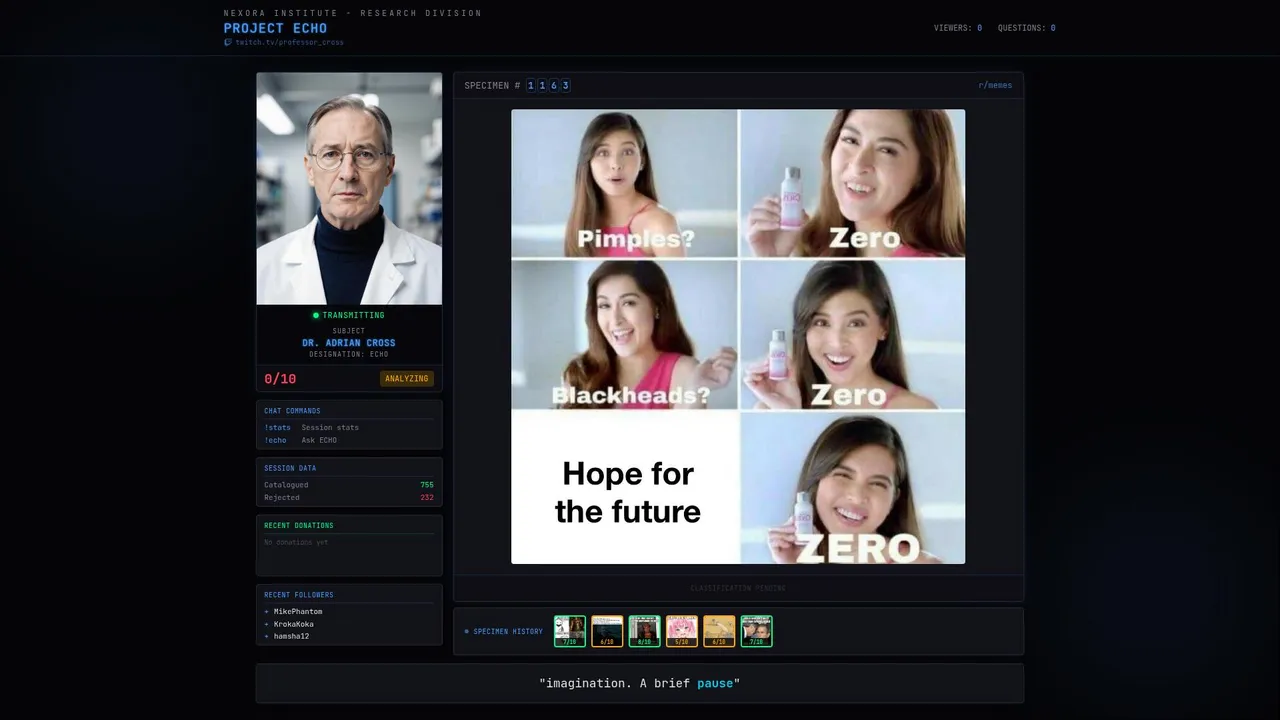Click the Catalogued count 755
Viewport: 1280px width, 720px height.
click(427, 485)
